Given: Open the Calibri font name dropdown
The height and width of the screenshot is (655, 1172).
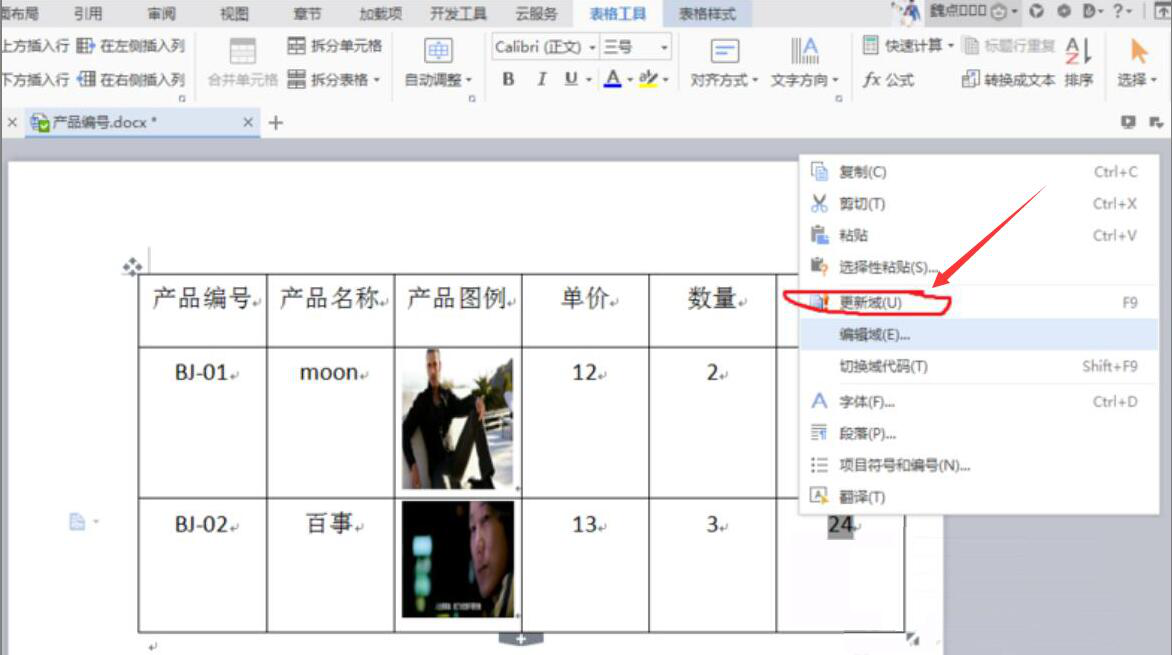Looking at the screenshot, I should (x=592, y=48).
